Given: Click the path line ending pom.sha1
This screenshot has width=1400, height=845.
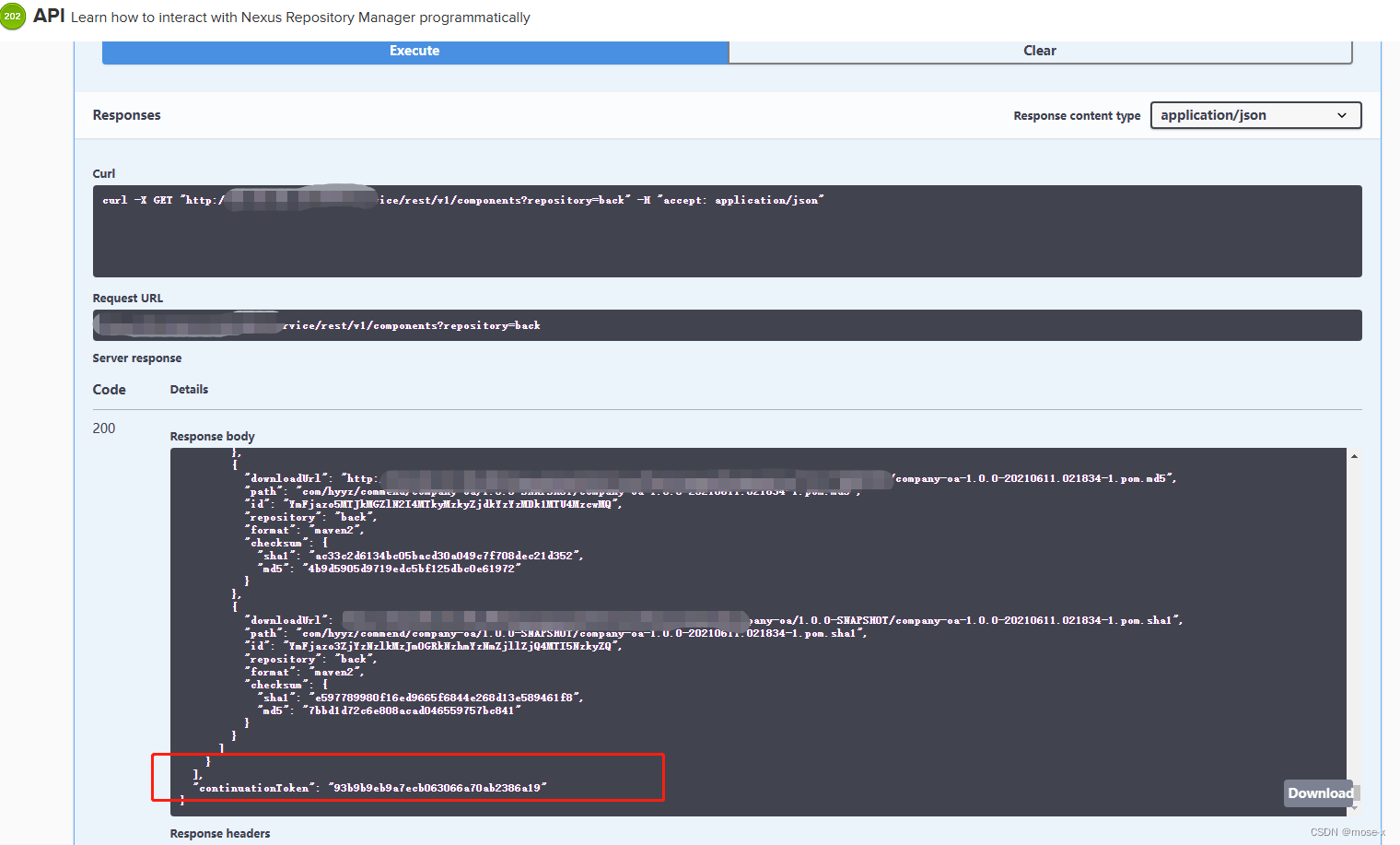Looking at the screenshot, I should 556,633.
